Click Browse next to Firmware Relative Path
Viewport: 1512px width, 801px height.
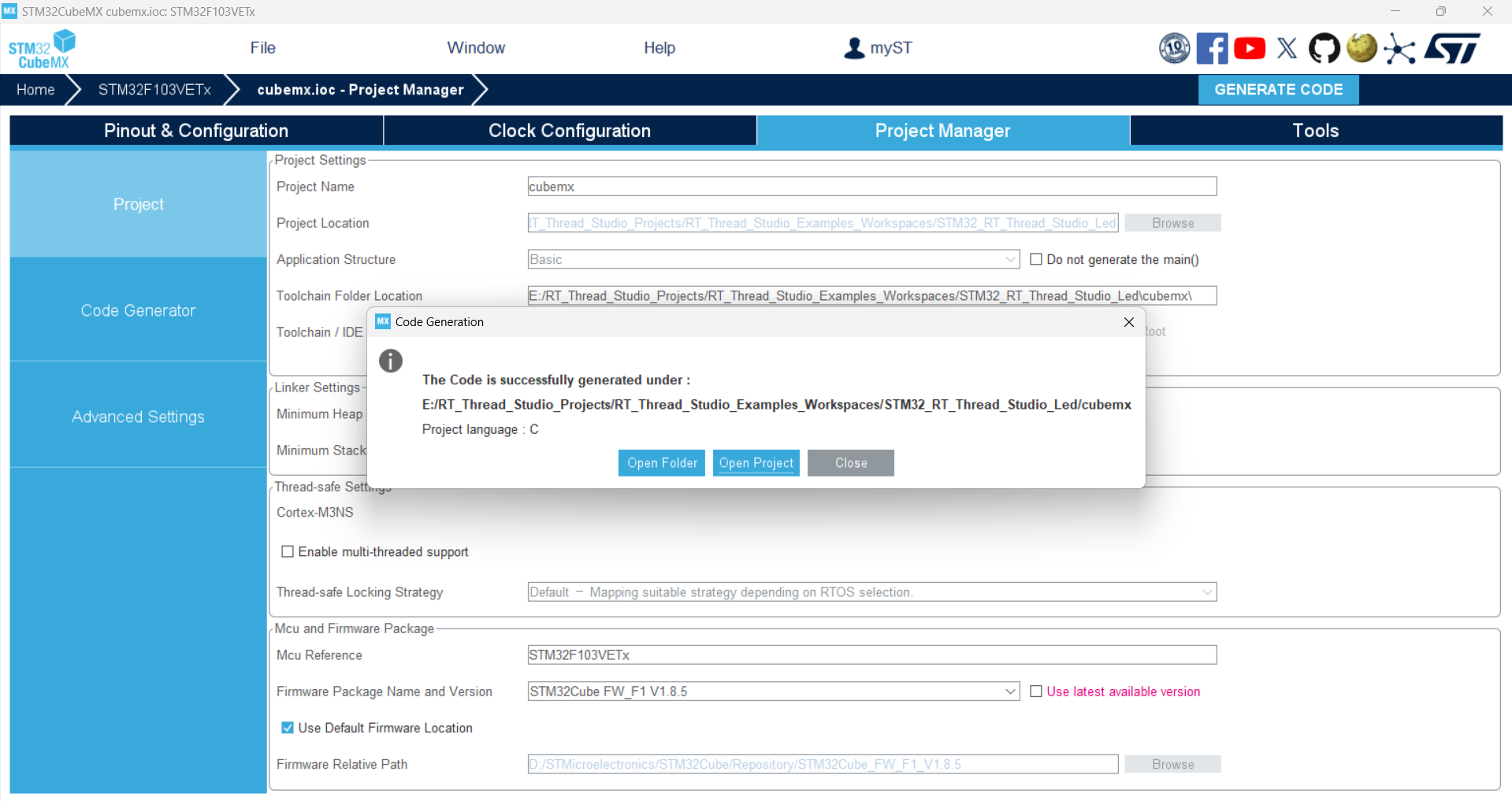[x=1172, y=764]
